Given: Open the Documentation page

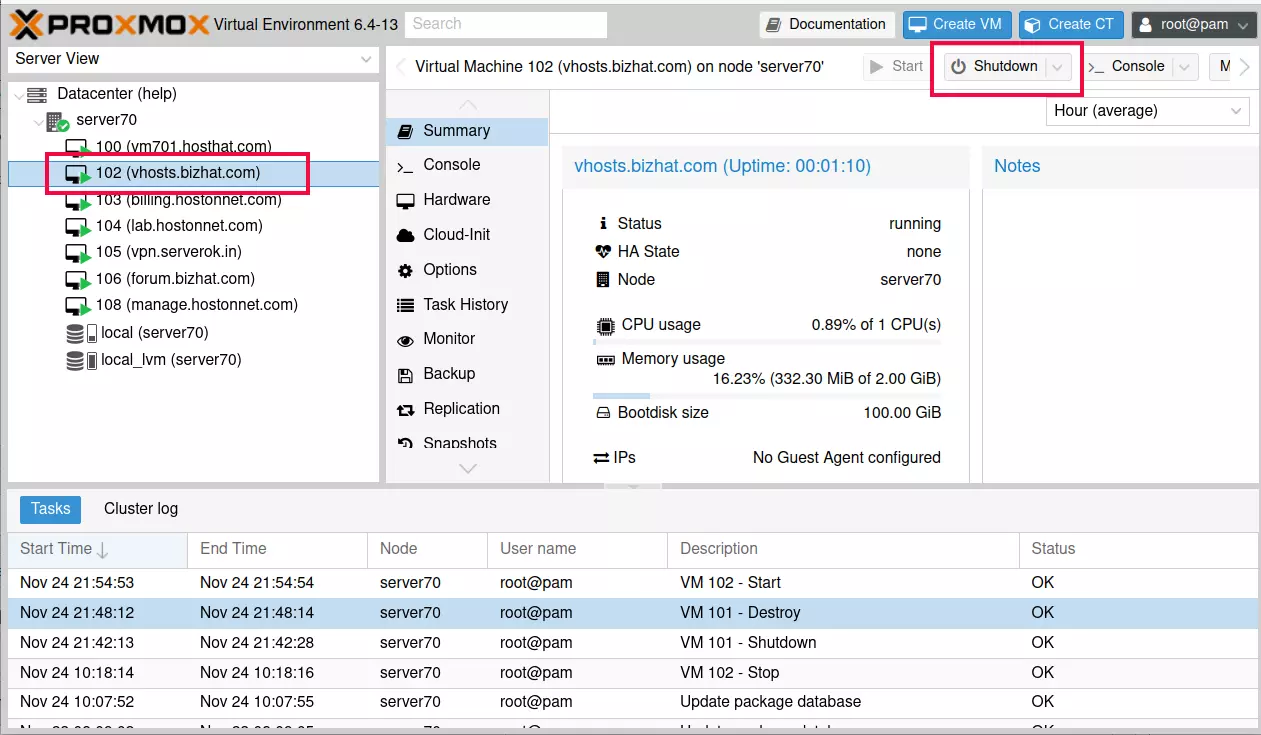Looking at the screenshot, I should click(x=826, y=24).
